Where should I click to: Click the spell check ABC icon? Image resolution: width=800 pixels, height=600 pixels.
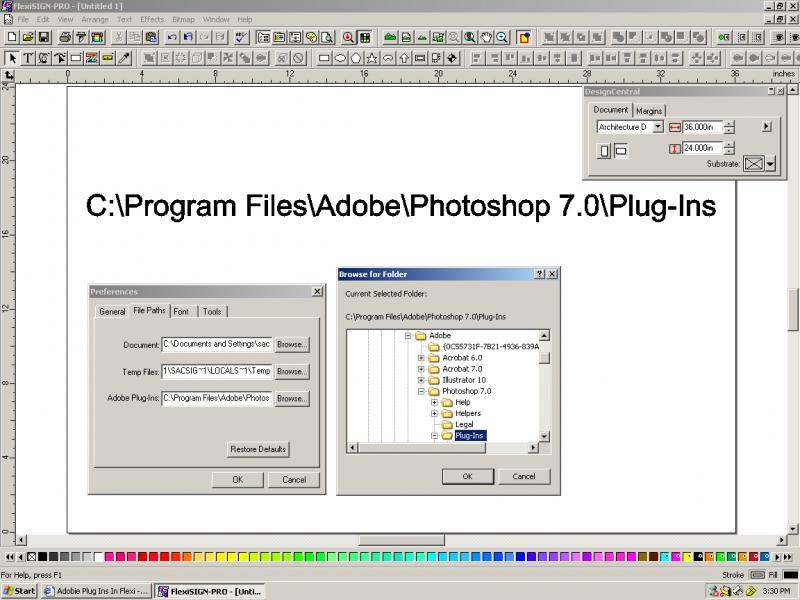coord(241,37)
